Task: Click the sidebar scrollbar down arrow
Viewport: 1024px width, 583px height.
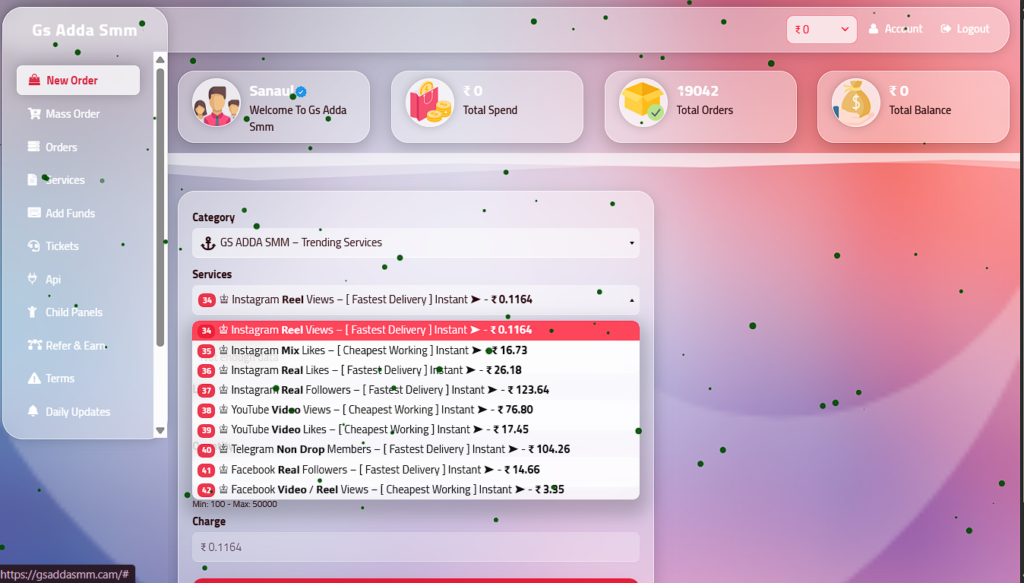Action: click(x=160, y=430)
